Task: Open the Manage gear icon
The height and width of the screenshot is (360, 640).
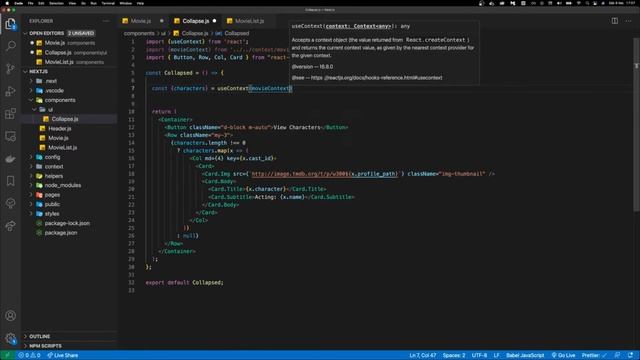Action: (x=11, y=338)
